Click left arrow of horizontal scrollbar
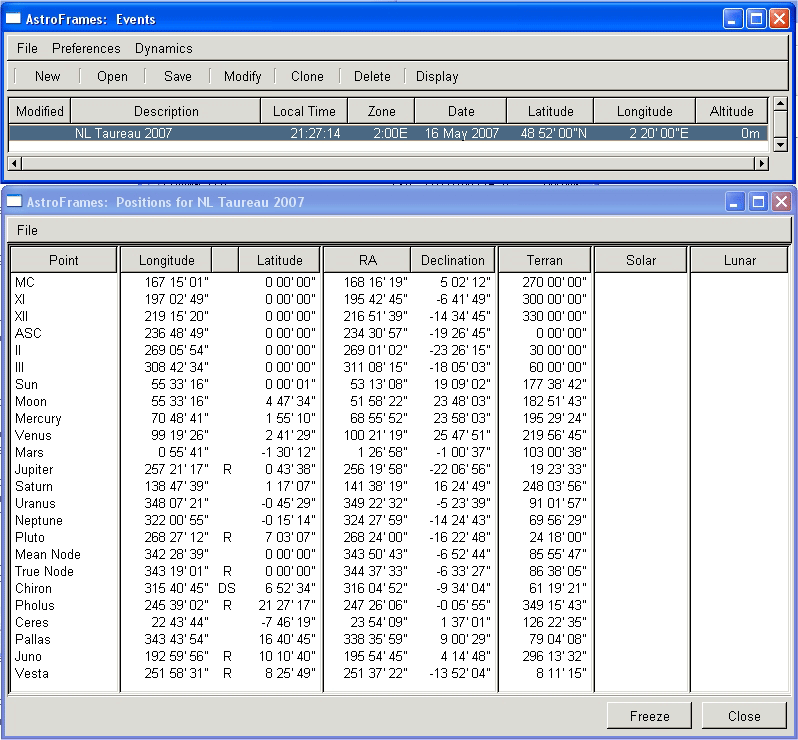Viewport: 798px width, 740px height. click(14, 164)
